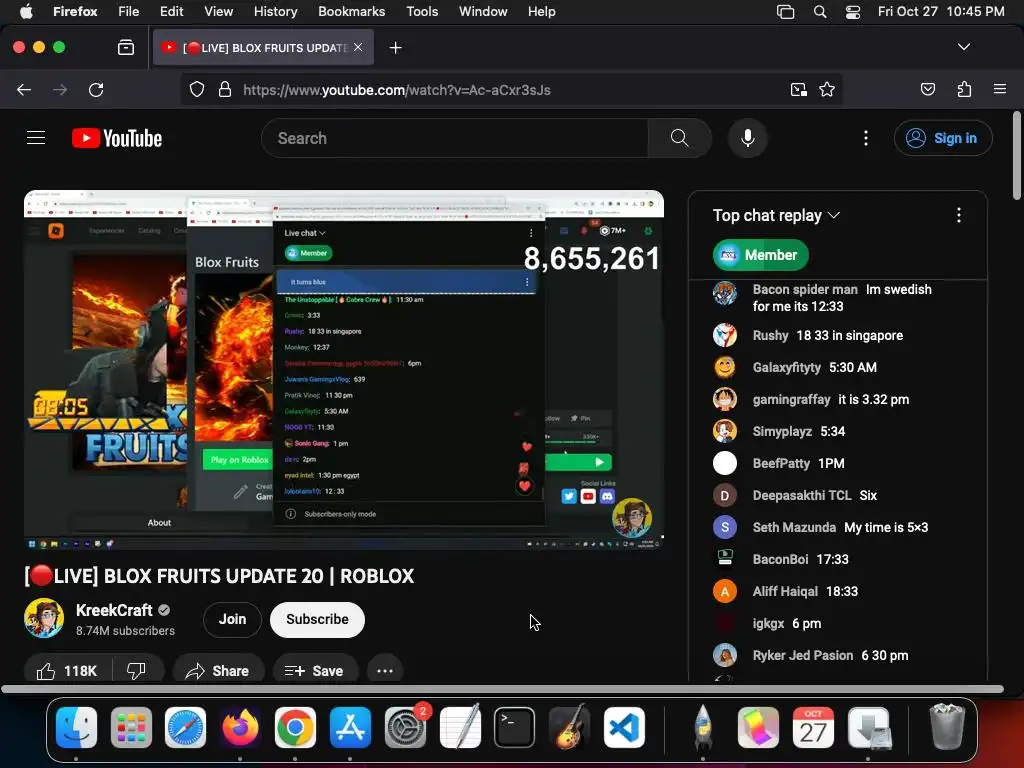
Task: Open Finder from the dock
Action: [x=76, y=728]
